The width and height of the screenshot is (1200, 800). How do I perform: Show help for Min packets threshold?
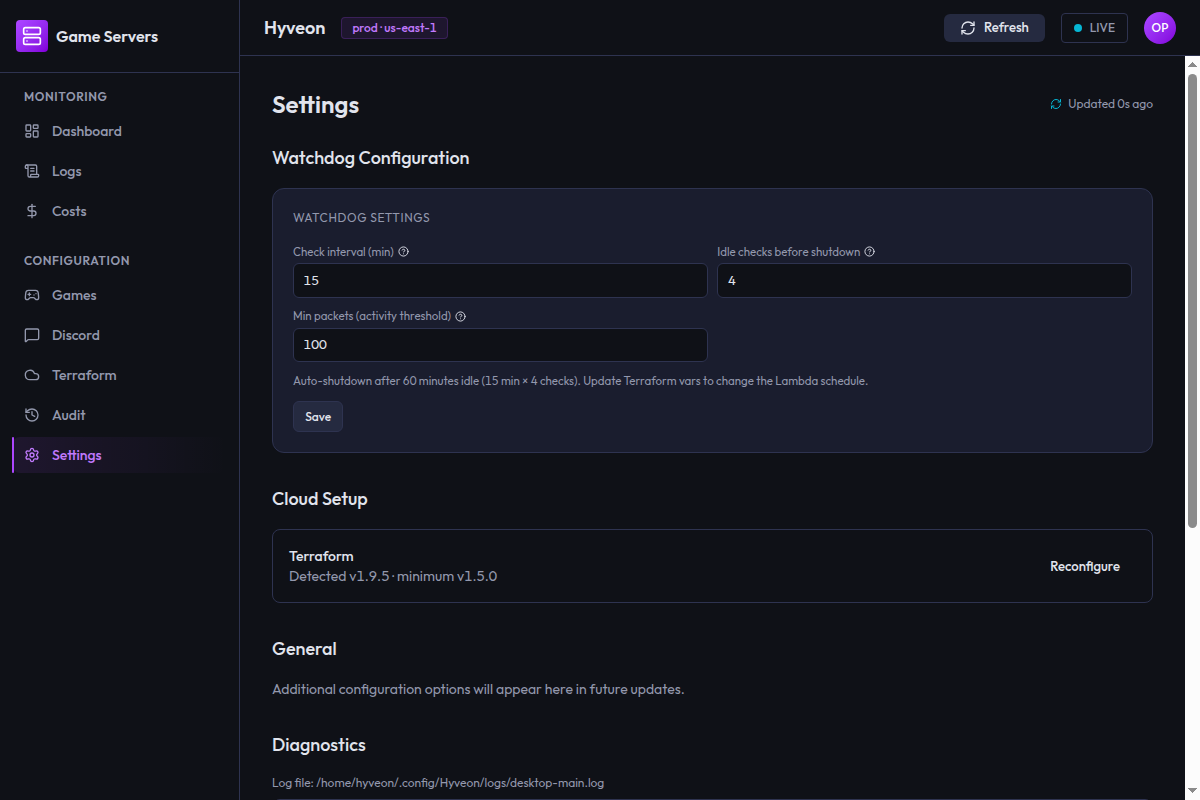point(461,316)
